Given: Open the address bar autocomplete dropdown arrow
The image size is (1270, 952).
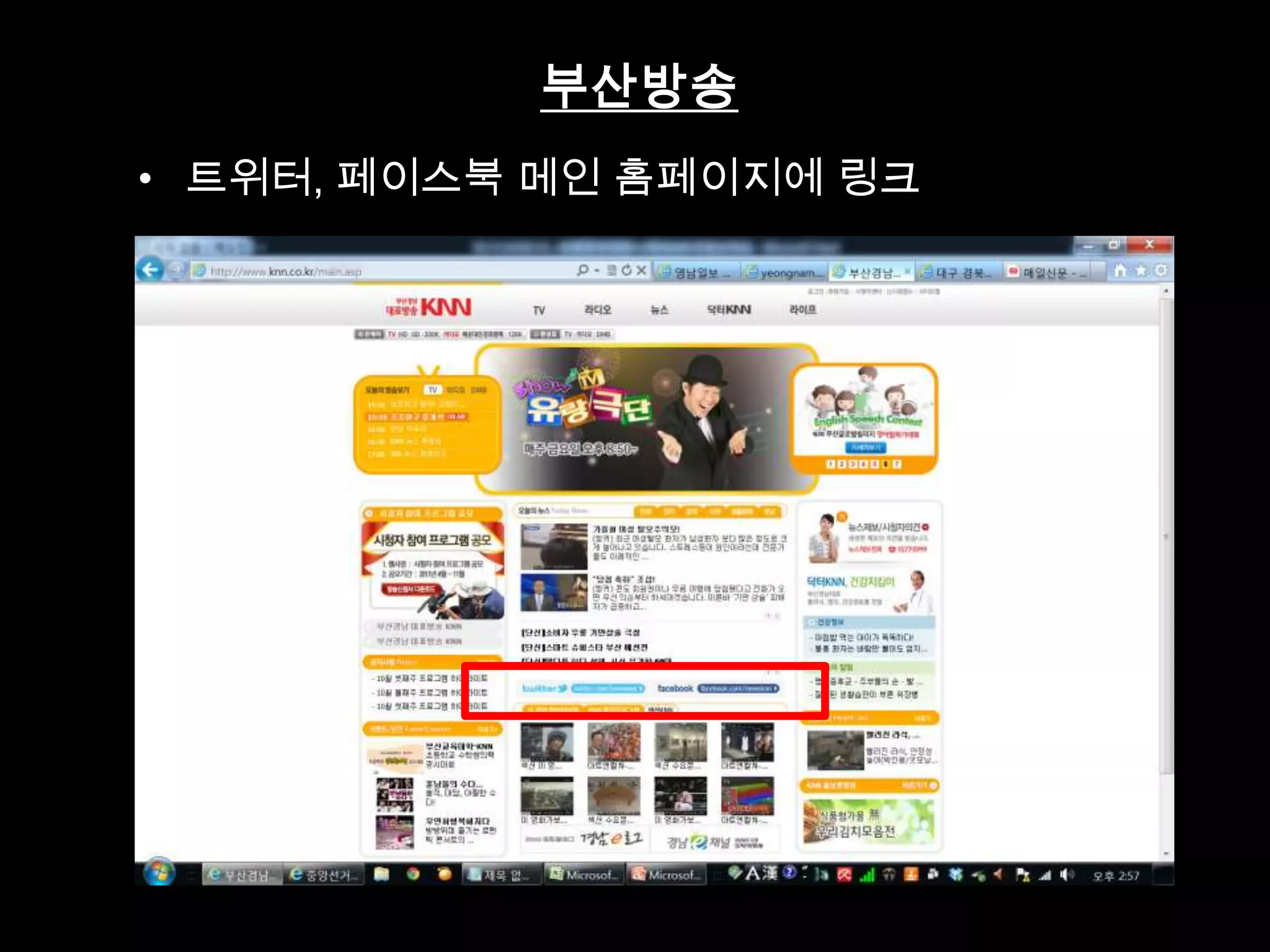Looking at the screenshot, I should [597, 271].
